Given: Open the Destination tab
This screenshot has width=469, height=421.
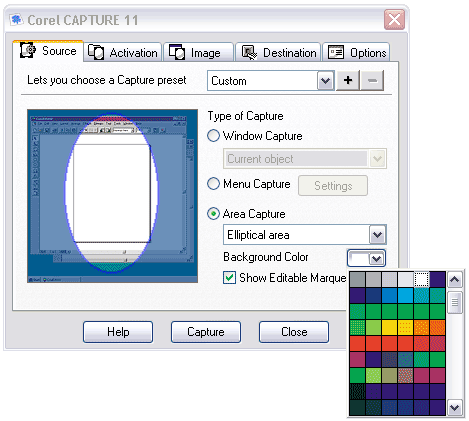Looking at the screenshot, I should point(278,52).
